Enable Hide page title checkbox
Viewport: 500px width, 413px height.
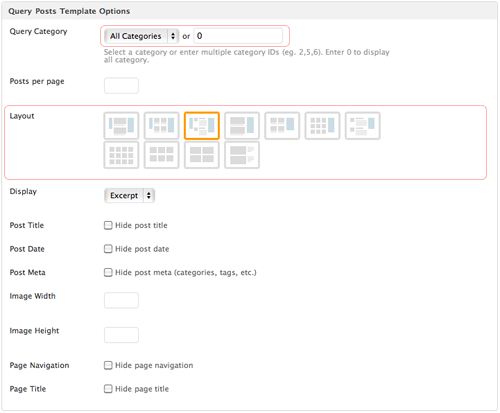[108, 389]
